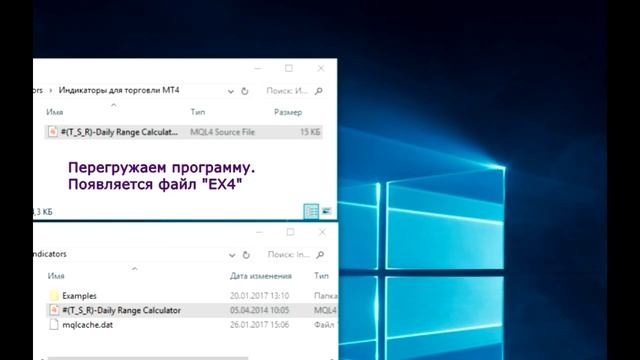Select Examples folder name in the Indicators window
The image size is (640, 360).
[79, 296]
